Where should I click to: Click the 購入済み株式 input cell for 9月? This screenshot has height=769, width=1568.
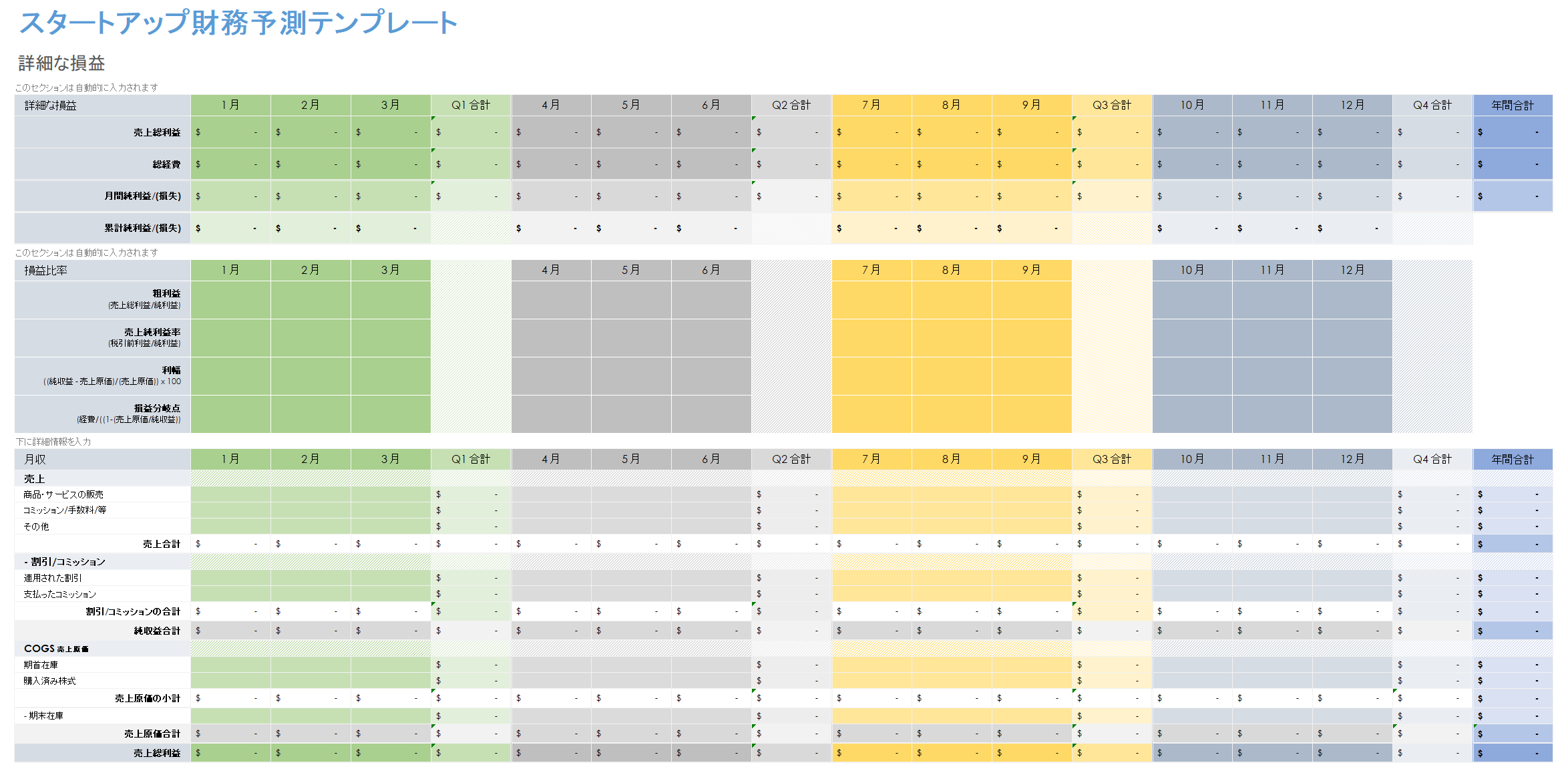click(x=1032, y=681)
